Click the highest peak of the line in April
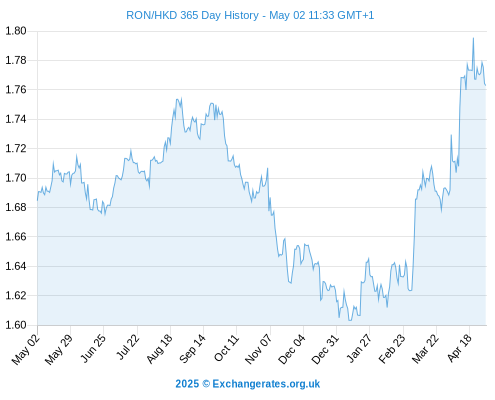Viewport: 495px width, 400px height. click(473, 38)
